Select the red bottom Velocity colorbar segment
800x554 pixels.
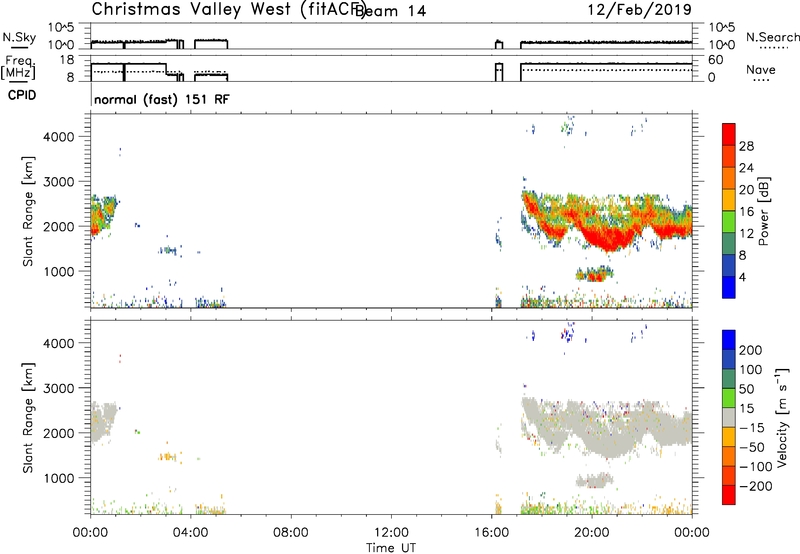tap(729, 495)
